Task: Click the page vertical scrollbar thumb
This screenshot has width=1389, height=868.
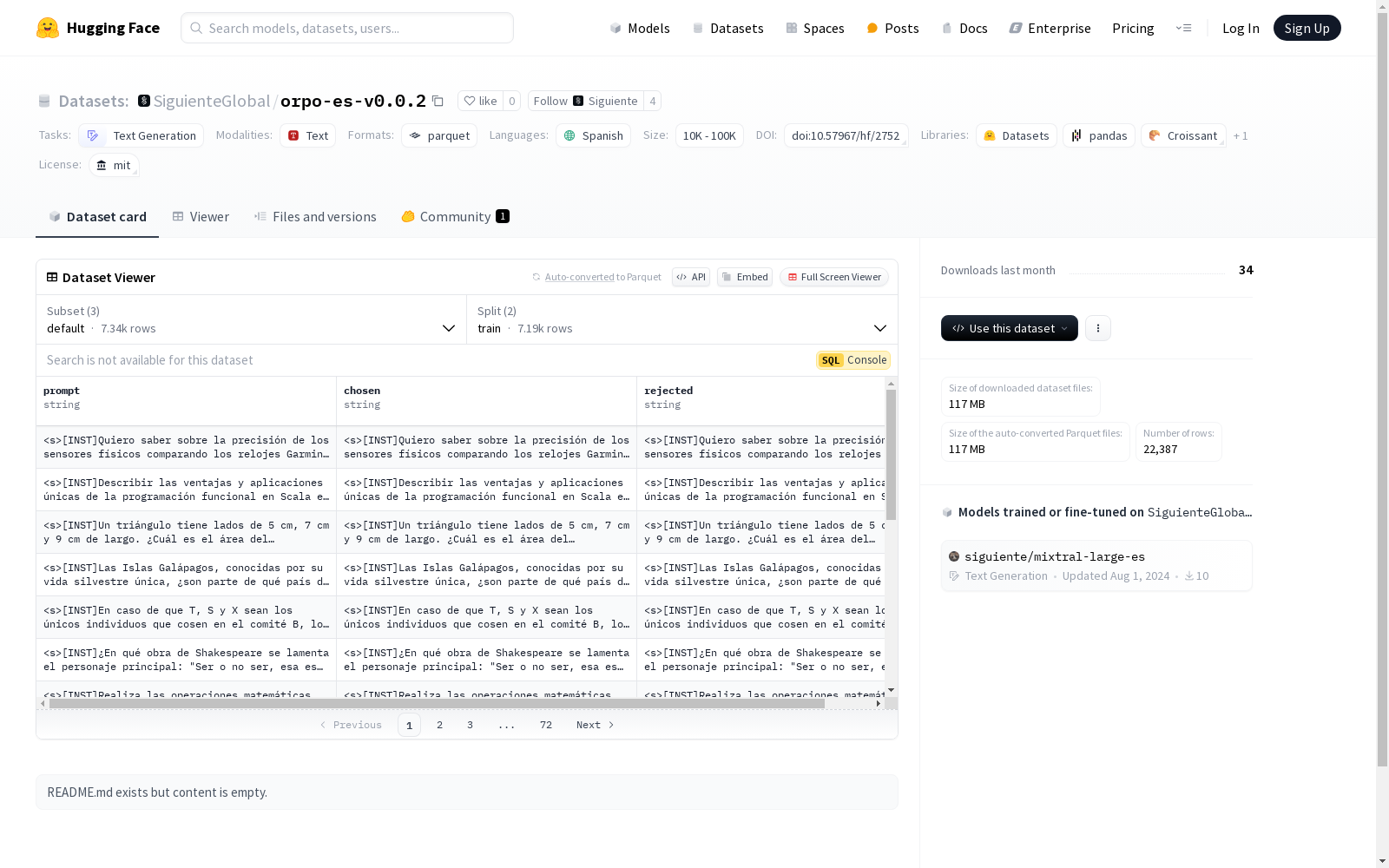Action: click(1382, 389)
